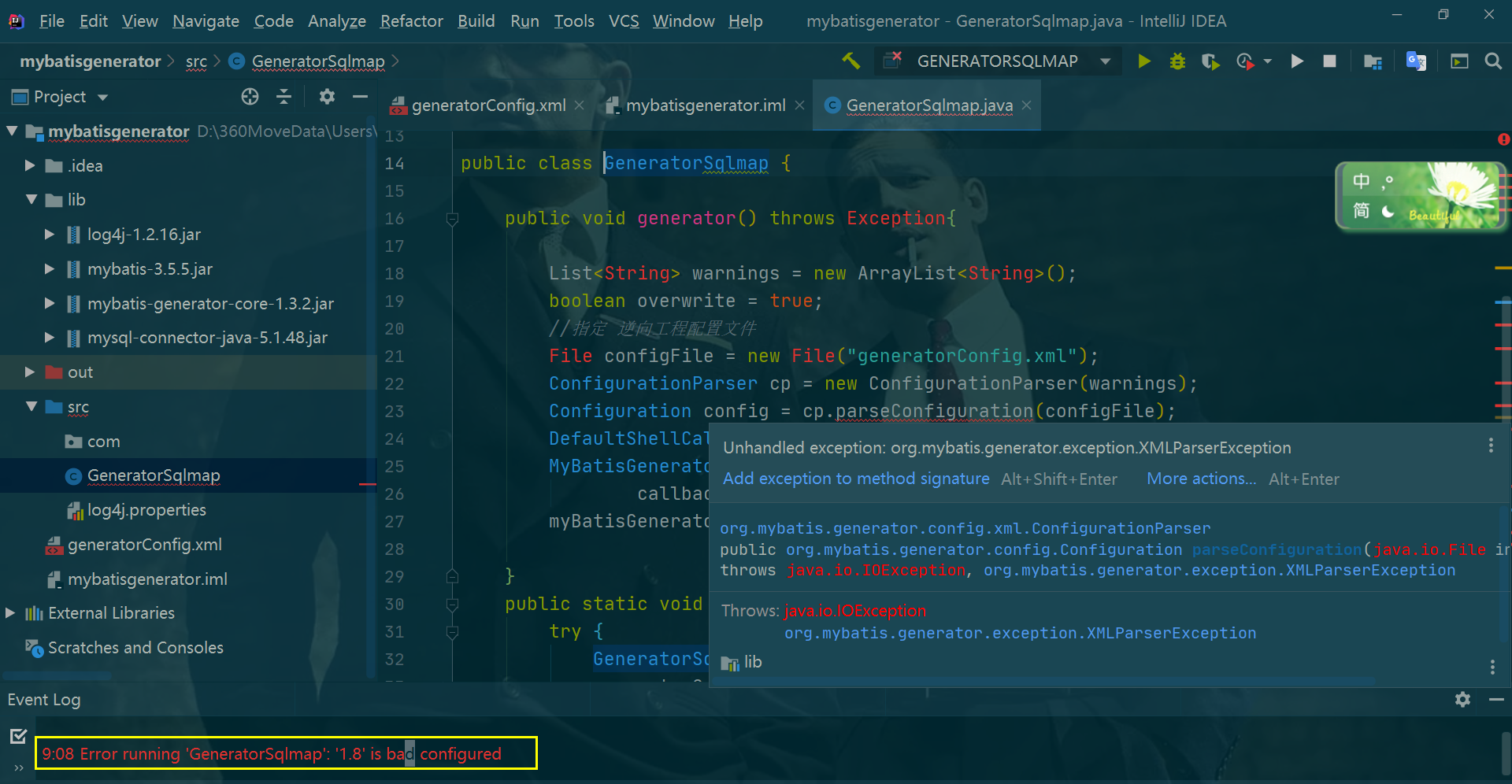Expand the out folder
The width and height of the screenshot is (1512, 784).
pos(30,372)
